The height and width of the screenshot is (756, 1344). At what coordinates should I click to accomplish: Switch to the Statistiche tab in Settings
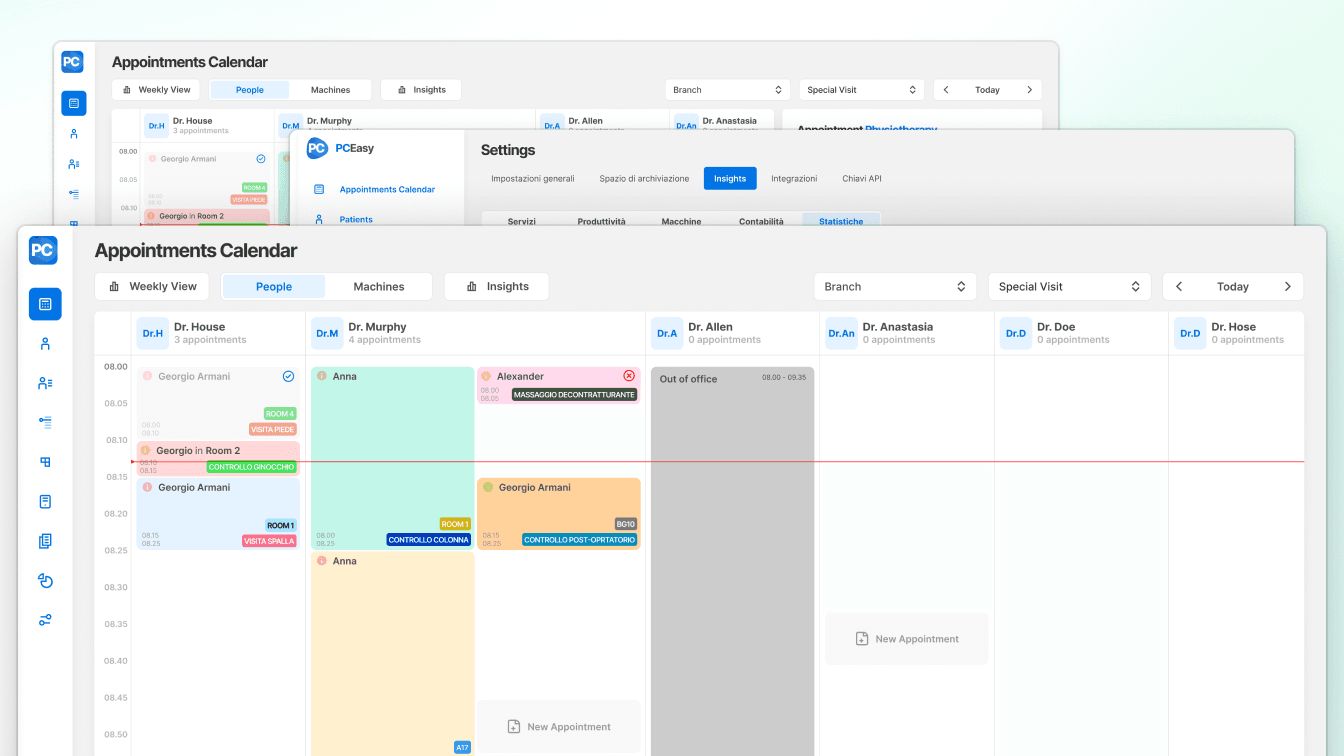point(841,221)
